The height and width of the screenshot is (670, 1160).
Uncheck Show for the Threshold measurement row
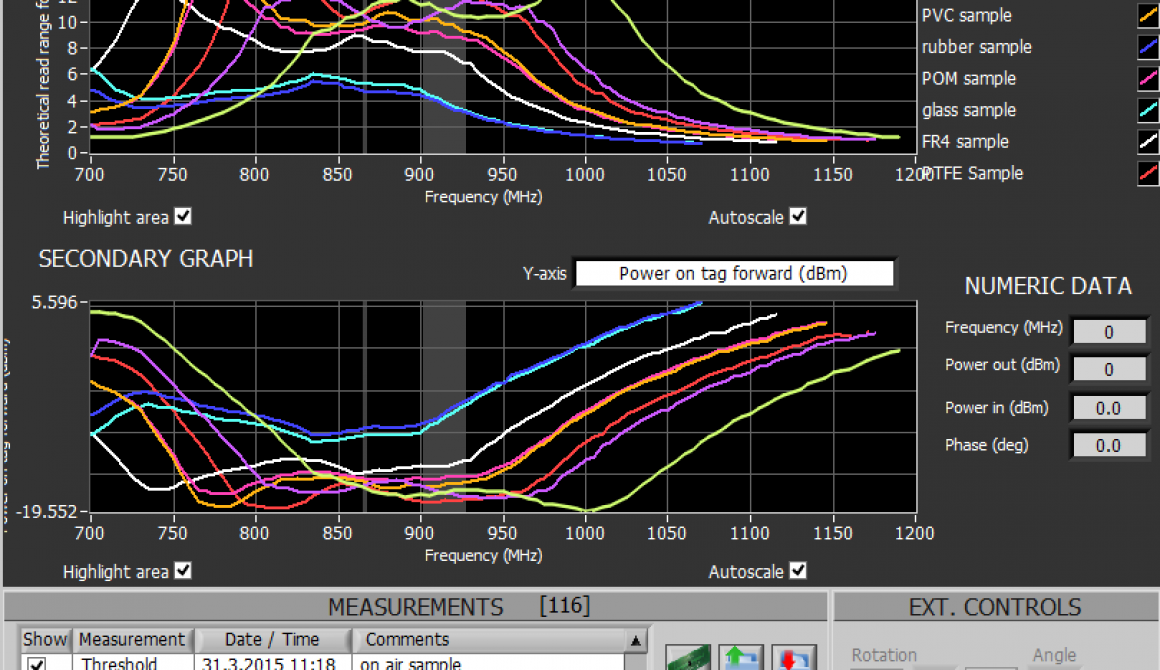[38, 663]
